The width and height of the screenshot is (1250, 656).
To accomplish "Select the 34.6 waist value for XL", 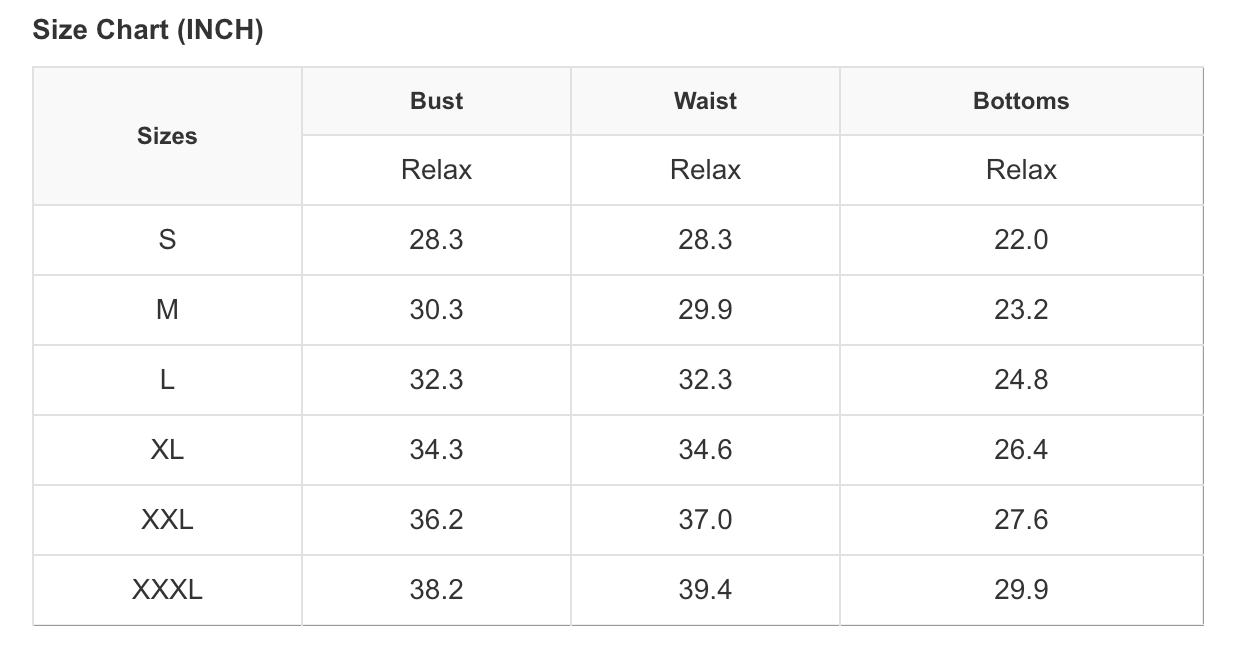I will pos(705,450).
